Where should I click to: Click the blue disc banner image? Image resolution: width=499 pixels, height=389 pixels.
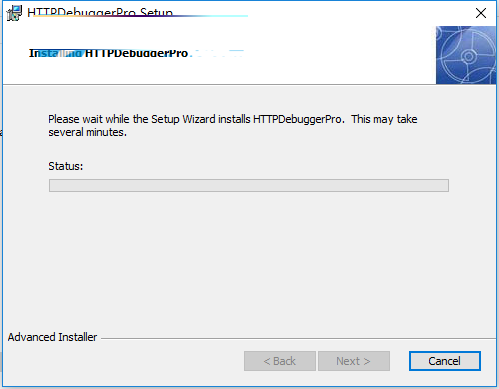point(466,55)
